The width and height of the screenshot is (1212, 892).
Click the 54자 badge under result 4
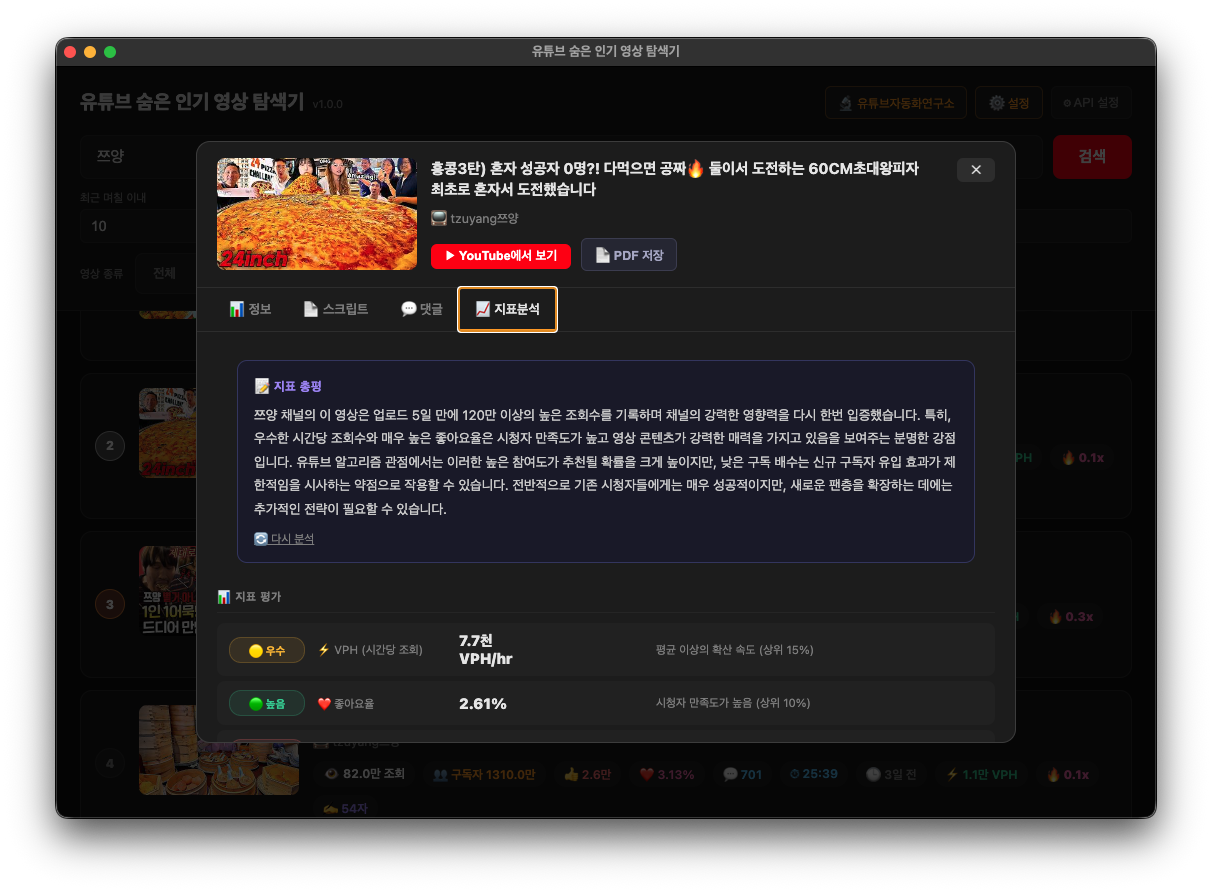click(x=347, y=808)
